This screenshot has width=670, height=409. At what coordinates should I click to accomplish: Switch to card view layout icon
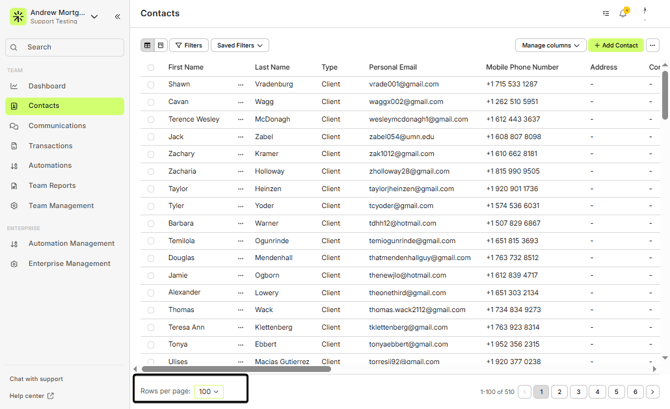160,45
